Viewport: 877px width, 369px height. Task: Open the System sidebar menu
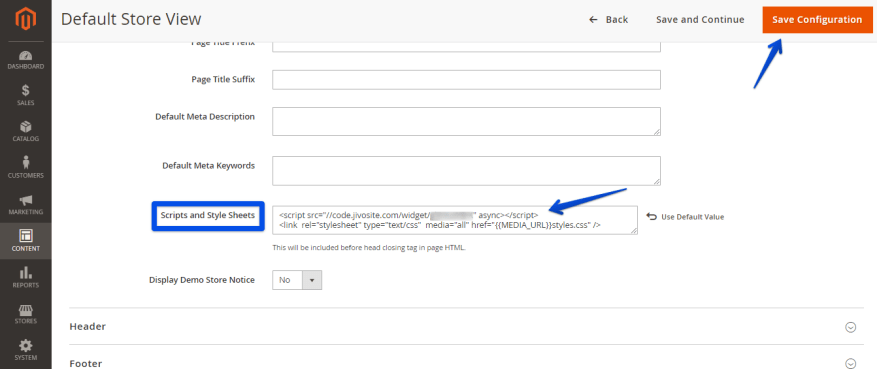tap(25, 350)
